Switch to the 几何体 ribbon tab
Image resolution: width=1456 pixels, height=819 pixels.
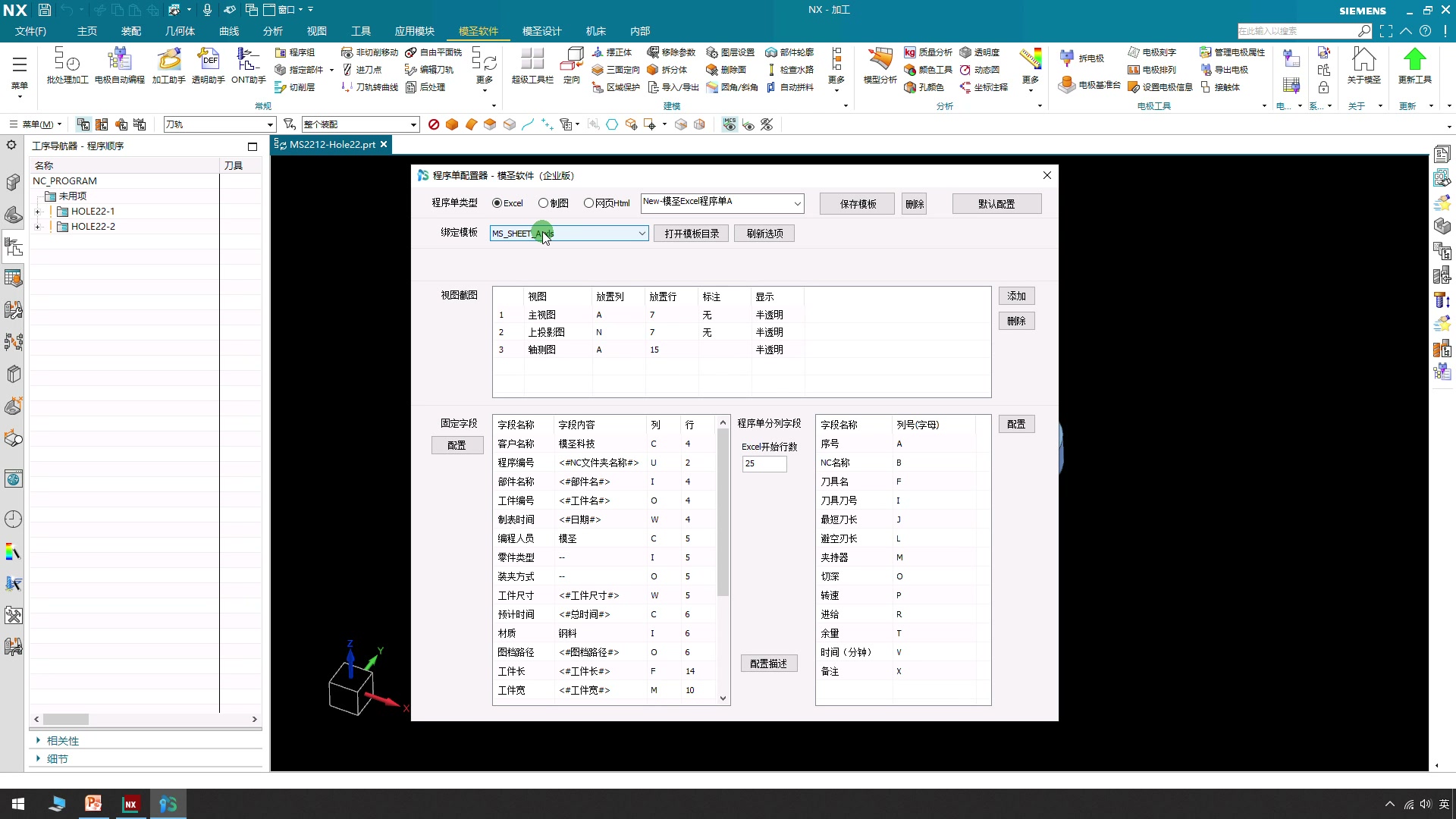tap(180, 31)
